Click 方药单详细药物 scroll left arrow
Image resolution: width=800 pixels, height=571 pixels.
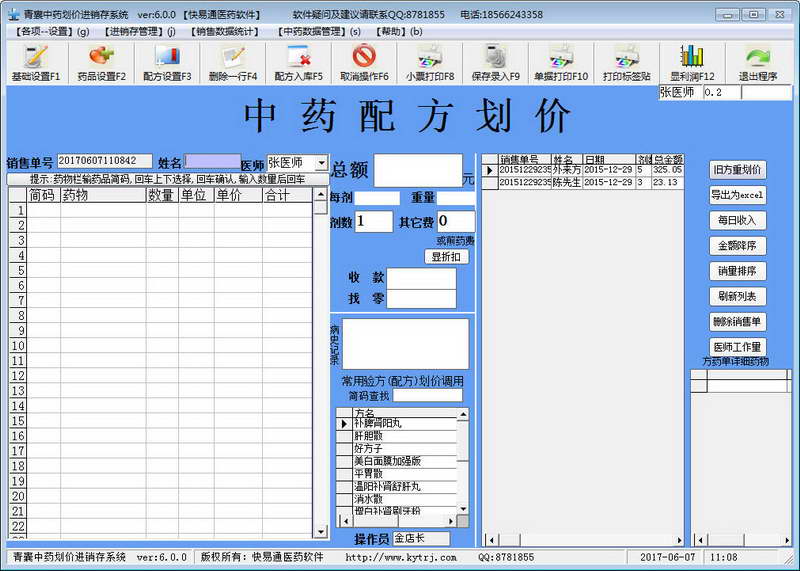(x=701, y=540)
